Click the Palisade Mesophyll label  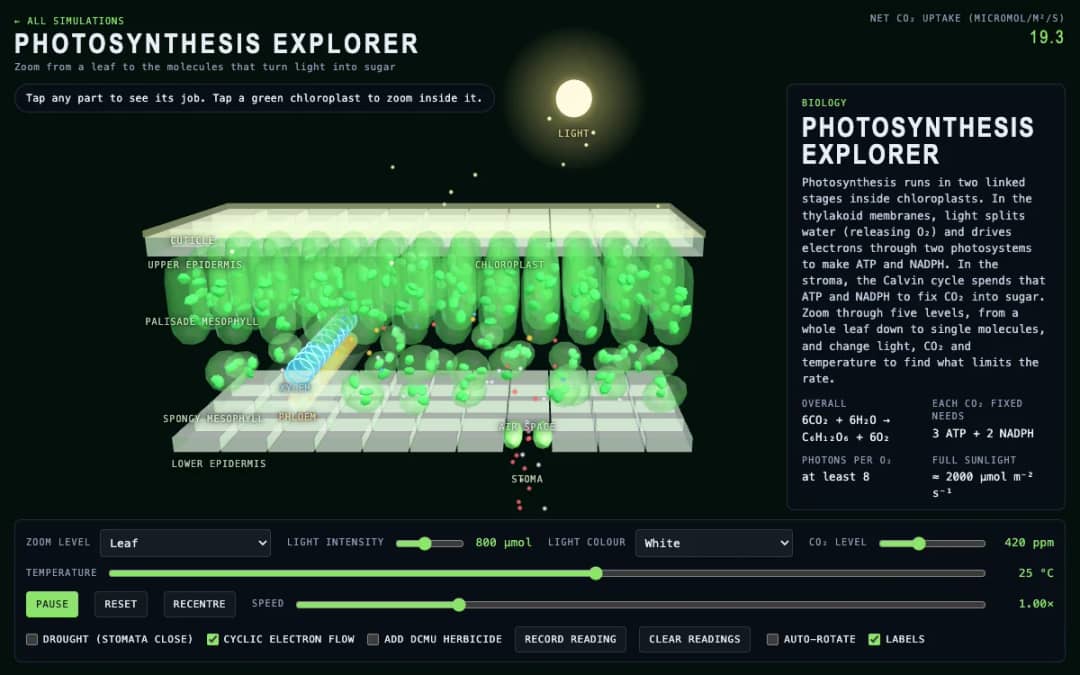(x=202, y=321)
